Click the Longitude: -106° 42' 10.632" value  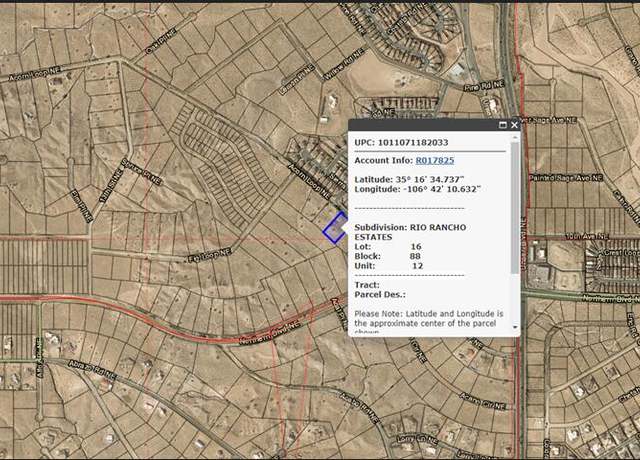point(418,189)
